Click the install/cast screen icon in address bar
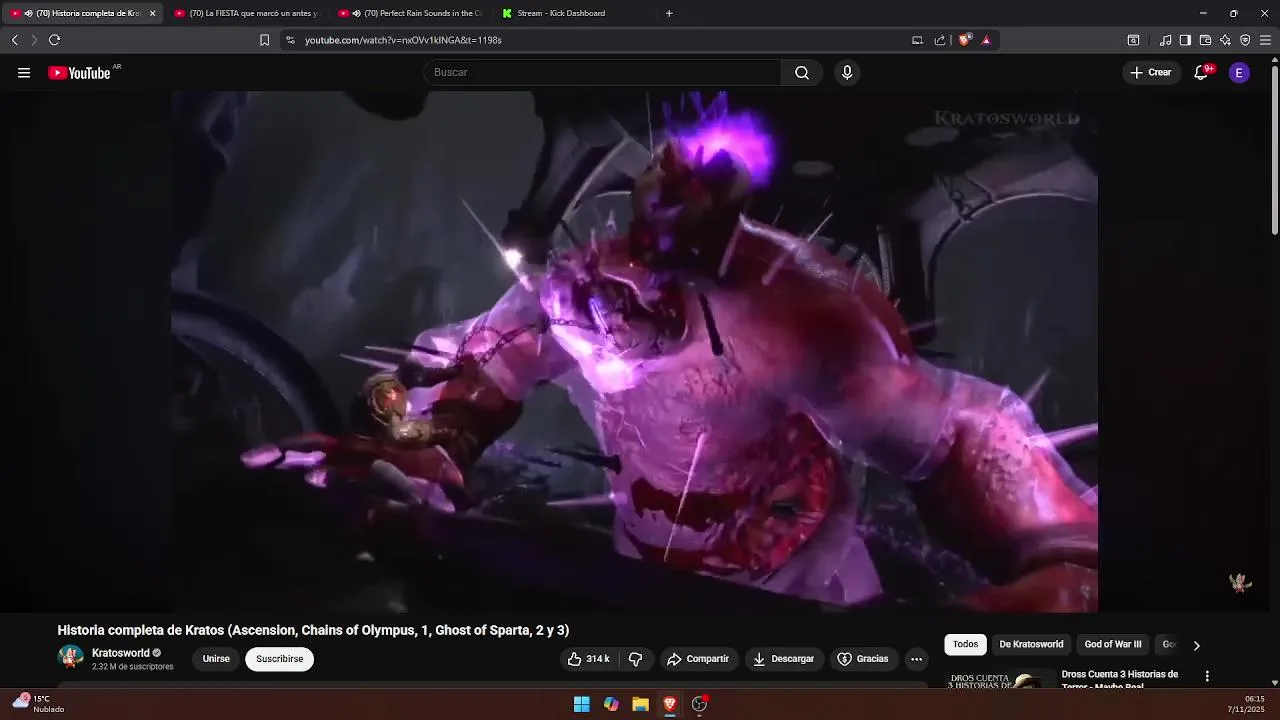1280x720 pixels. tap(917, 40)
